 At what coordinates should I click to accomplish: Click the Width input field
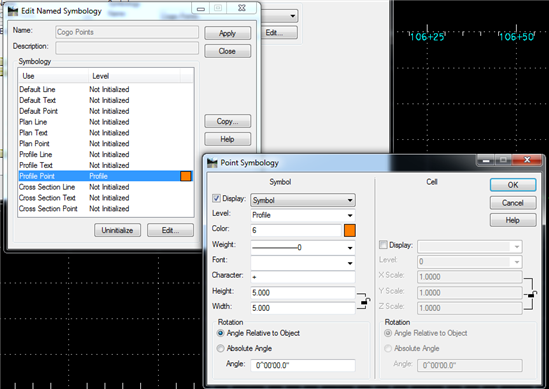tap(303, 308)
